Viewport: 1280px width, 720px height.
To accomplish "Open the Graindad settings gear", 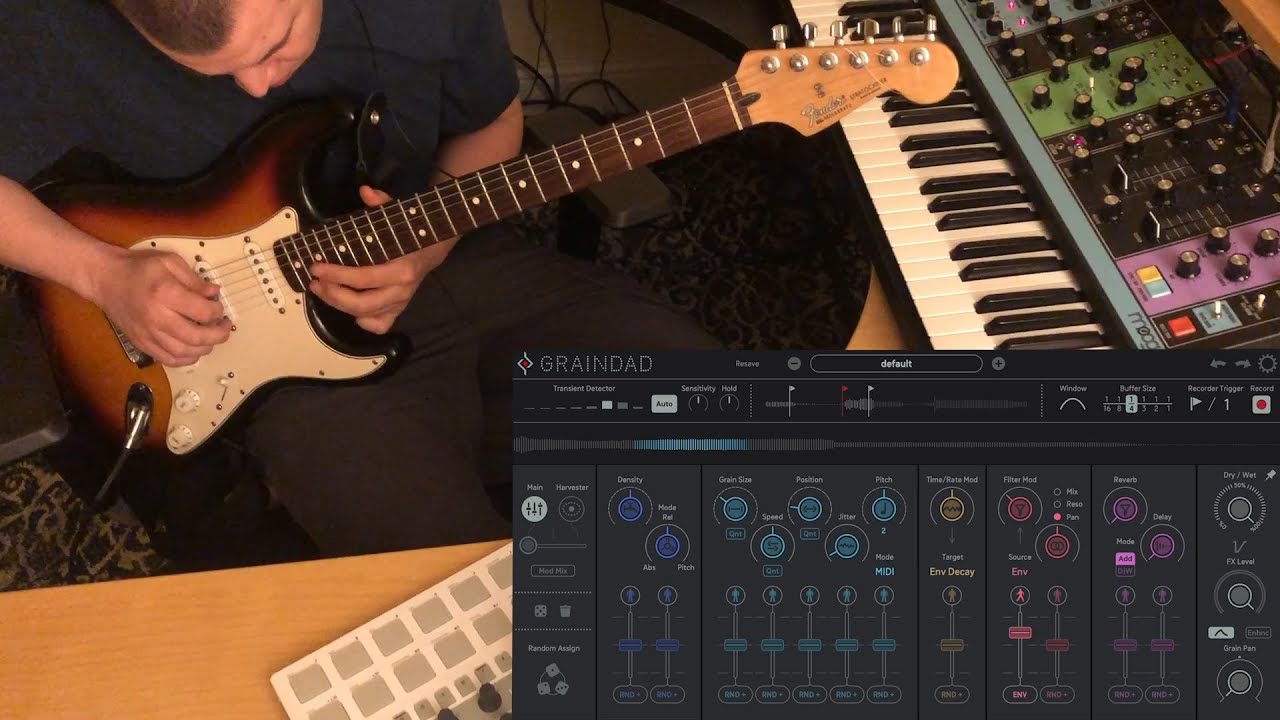I will [1267, 364].
